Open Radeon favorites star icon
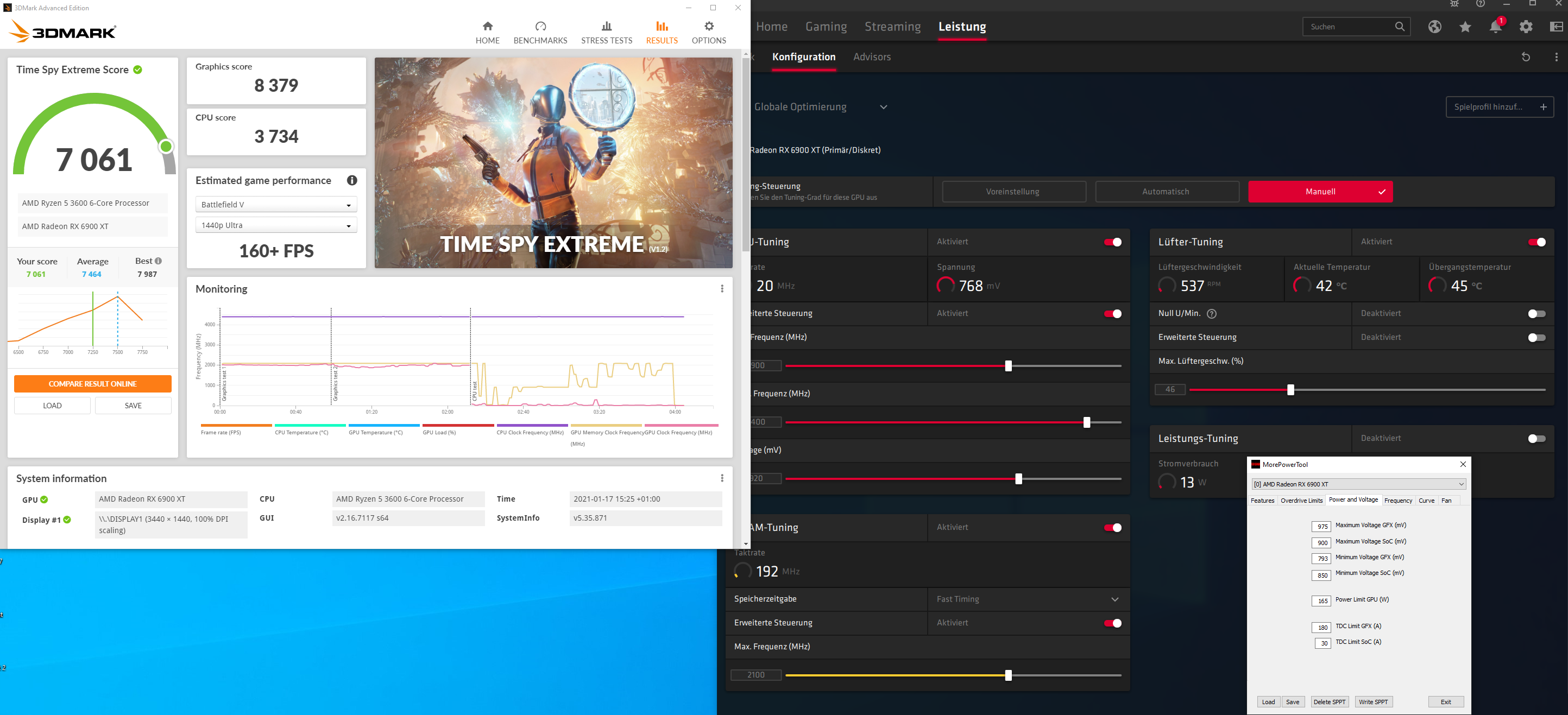 1465,27
